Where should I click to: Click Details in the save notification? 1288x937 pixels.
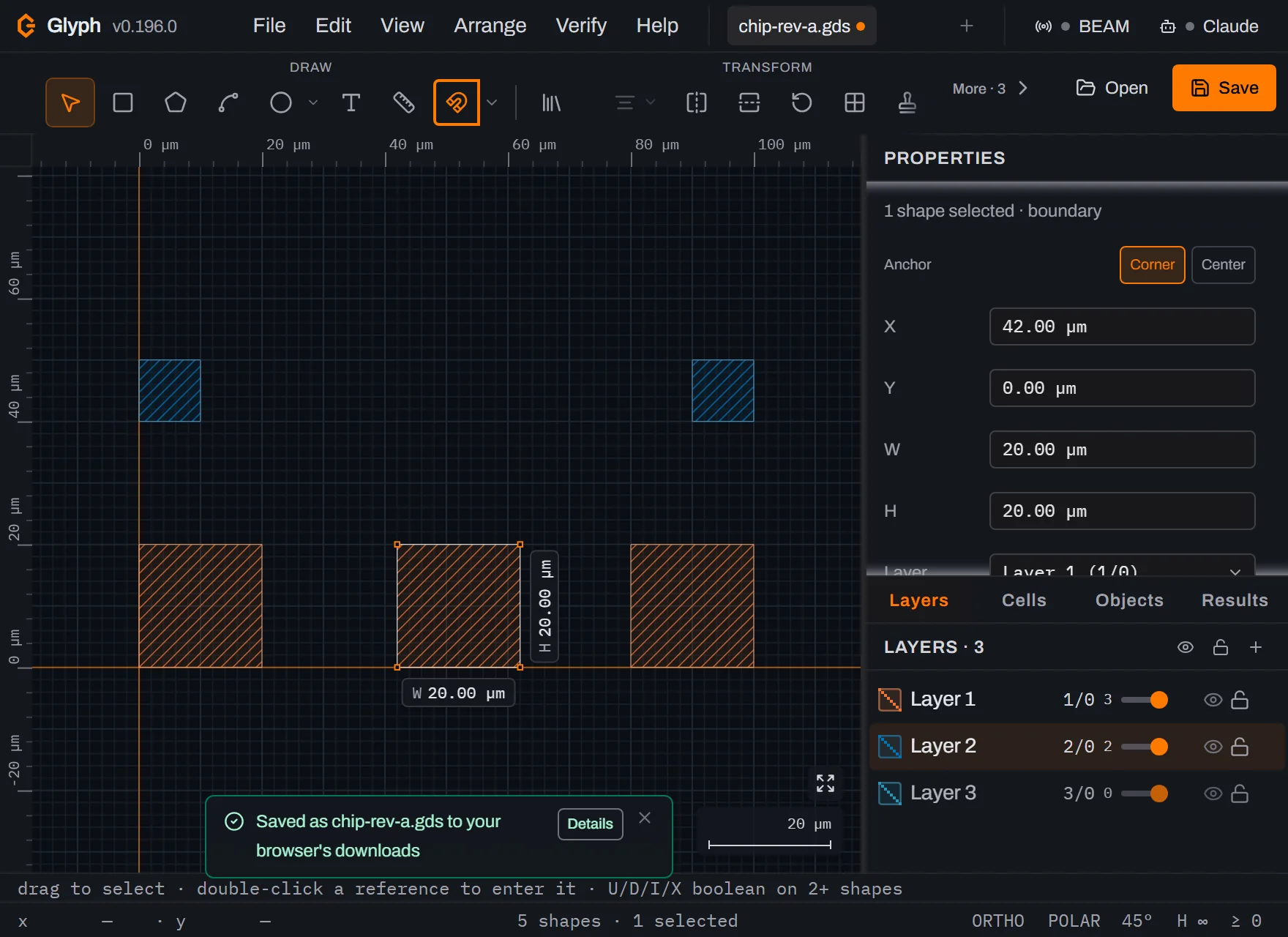click(590, 824)
